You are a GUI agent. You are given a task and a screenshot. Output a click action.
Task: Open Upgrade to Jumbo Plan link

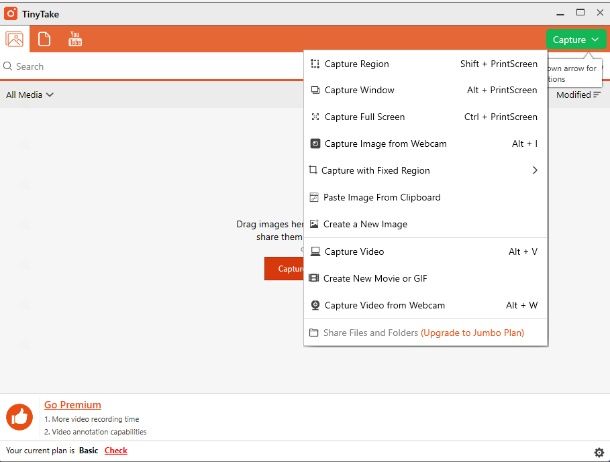(x=473, y=333)
